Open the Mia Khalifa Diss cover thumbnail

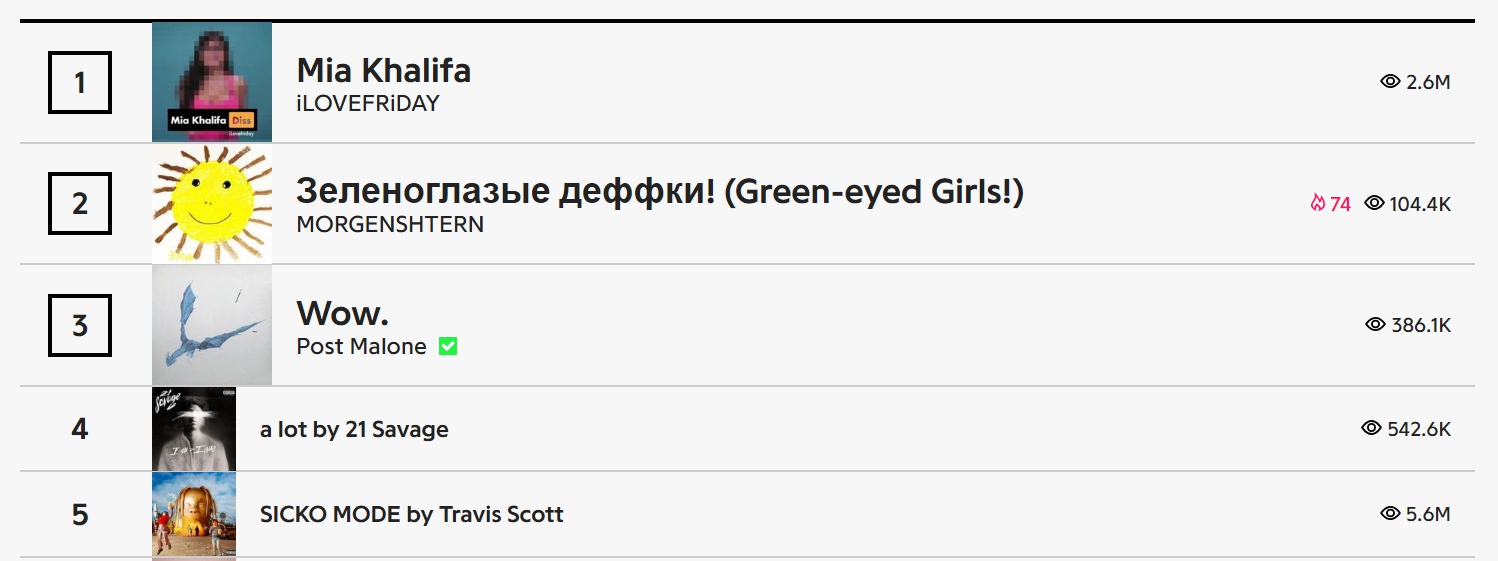click(x=212, y=82)
